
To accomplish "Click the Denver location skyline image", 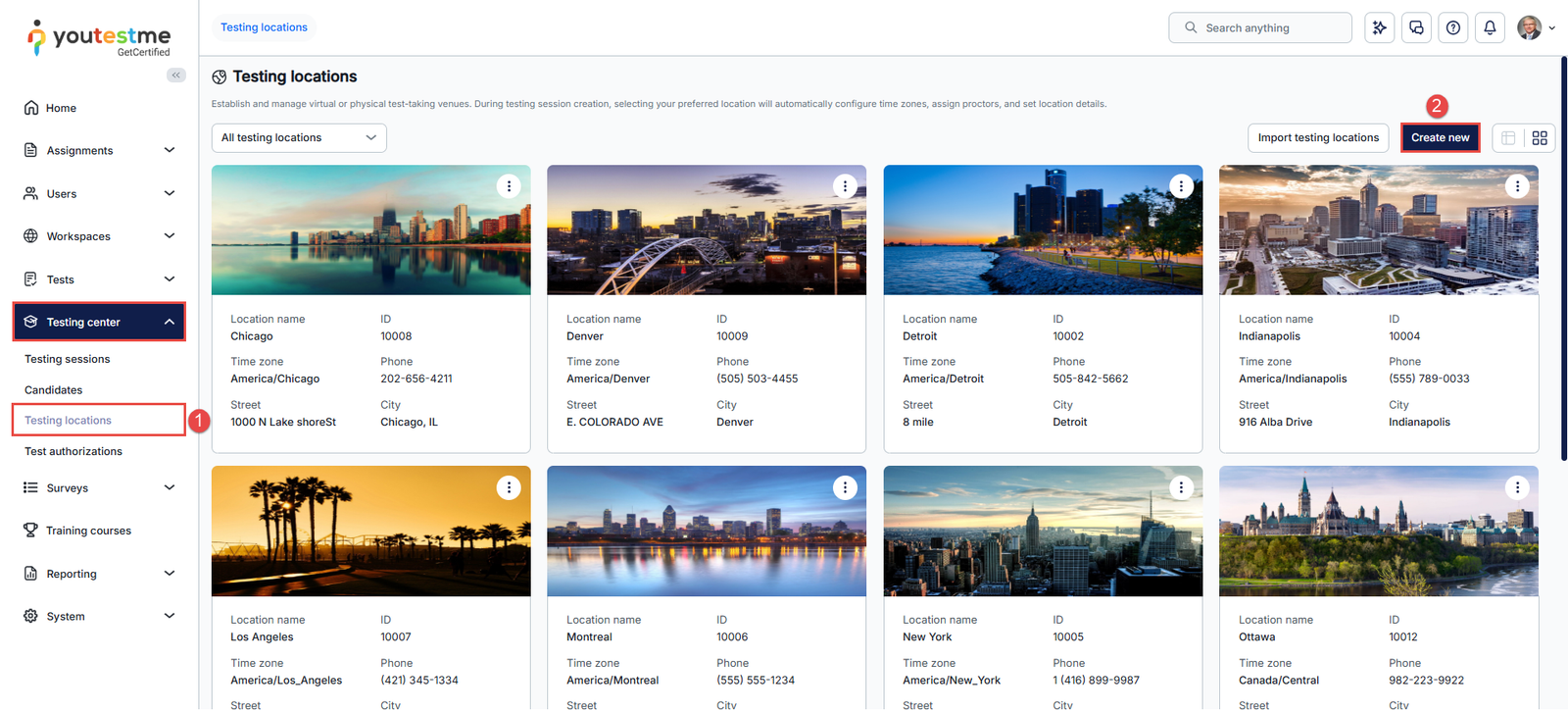I will 707,230.
